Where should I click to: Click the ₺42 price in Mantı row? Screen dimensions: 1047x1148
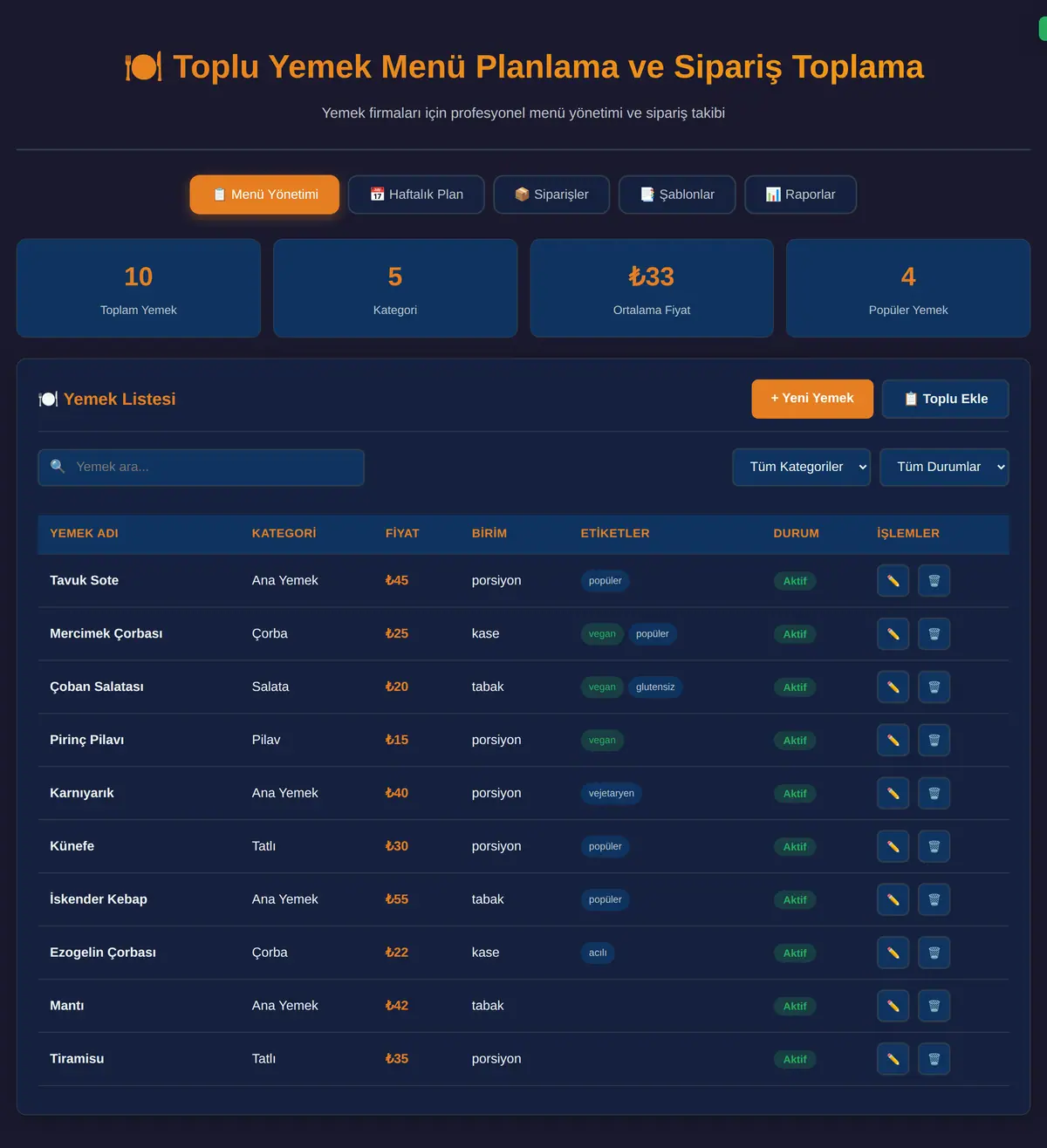click(x=397, y=1006)
